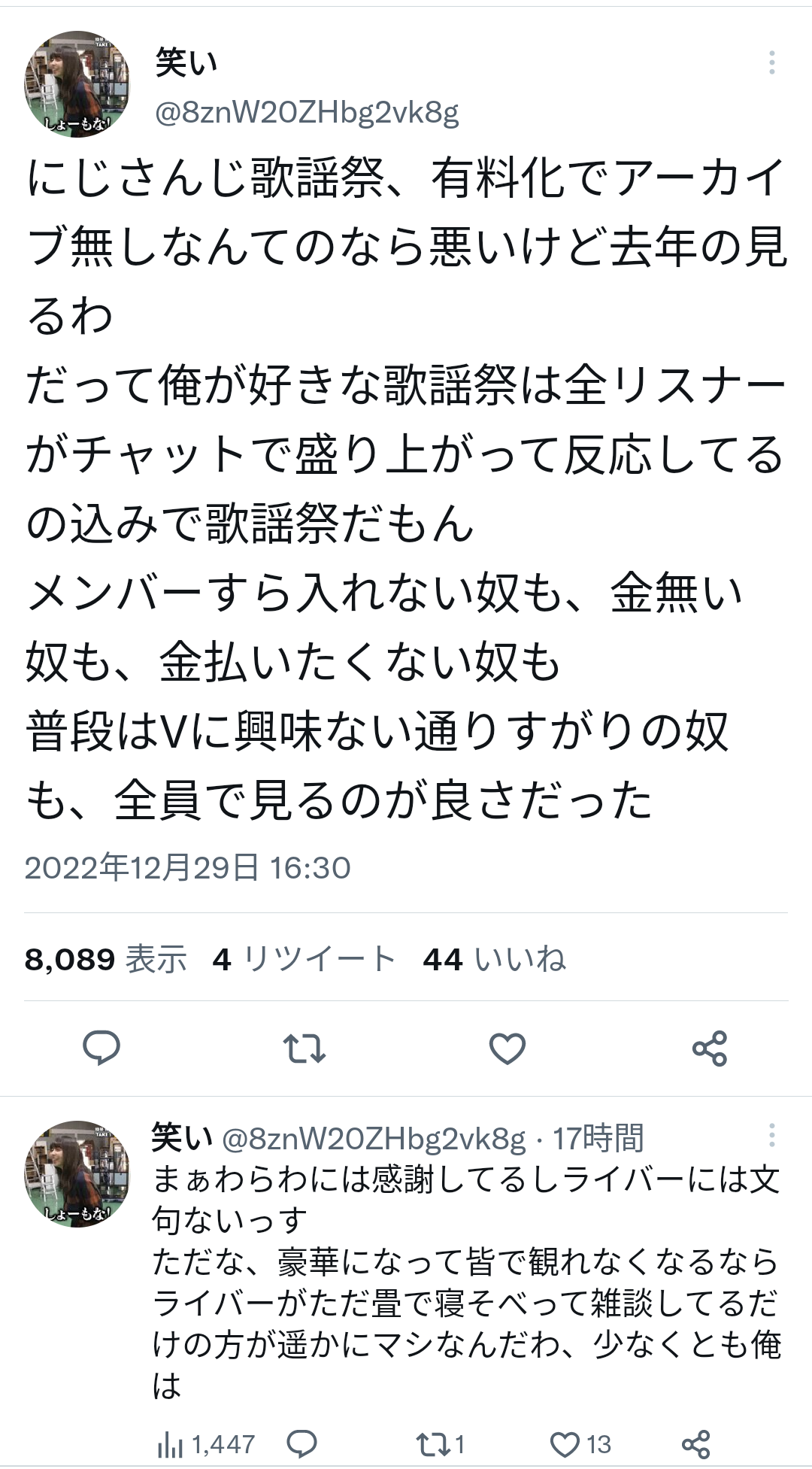Share the main tweet

click(710, 1048)
